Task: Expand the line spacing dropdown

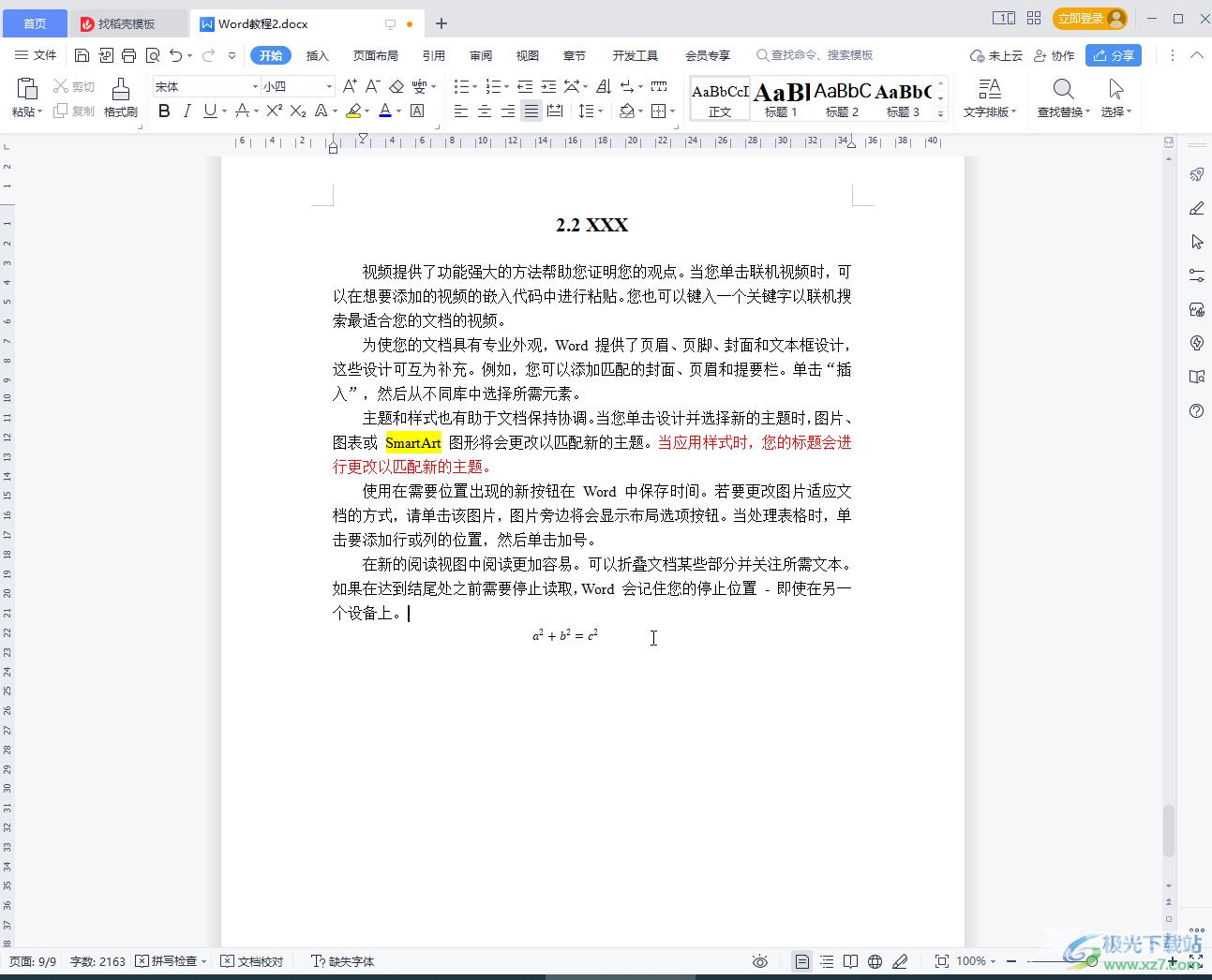Action: [x=602, y=111]
